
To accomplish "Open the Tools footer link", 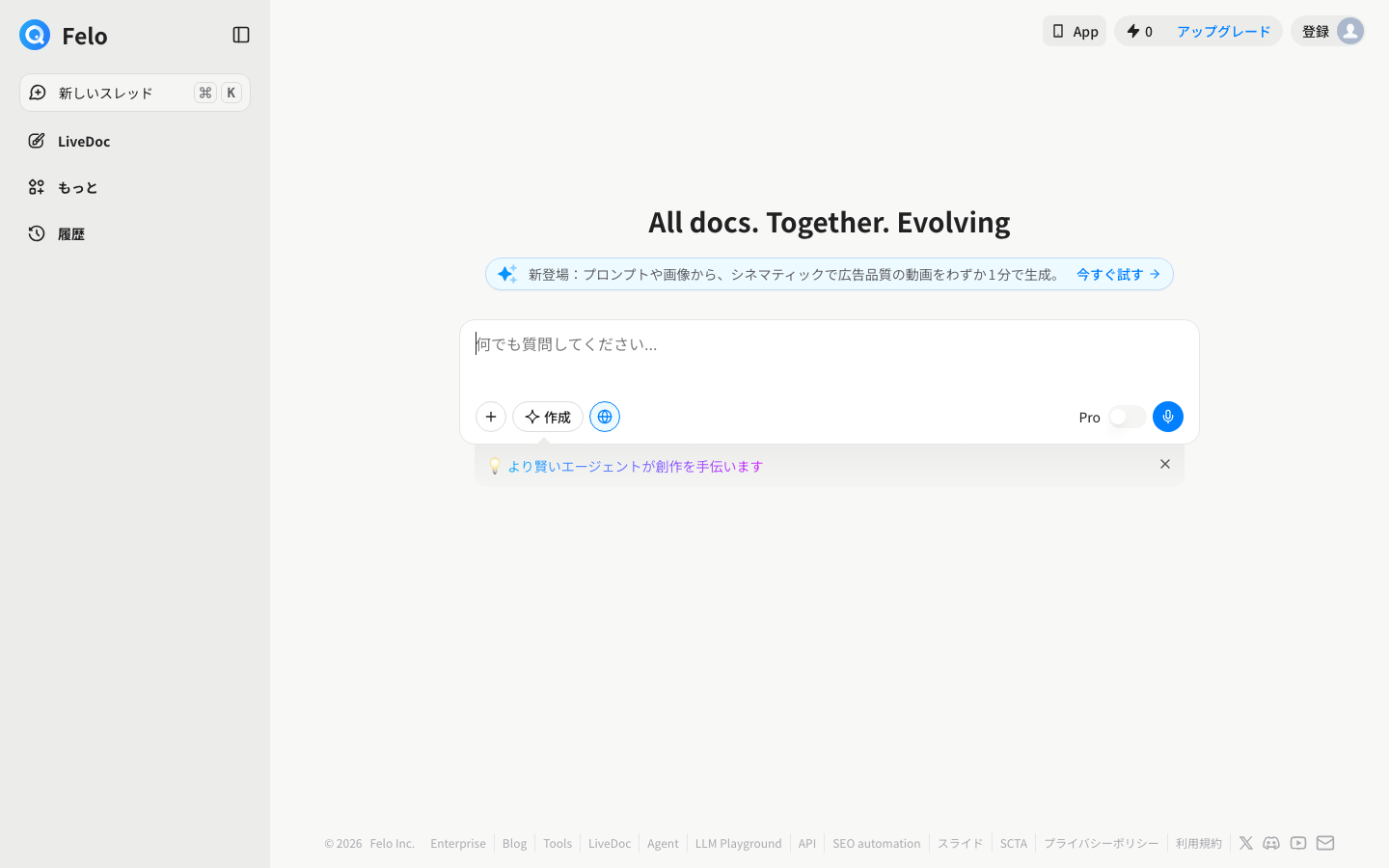I will coord(558,843).
